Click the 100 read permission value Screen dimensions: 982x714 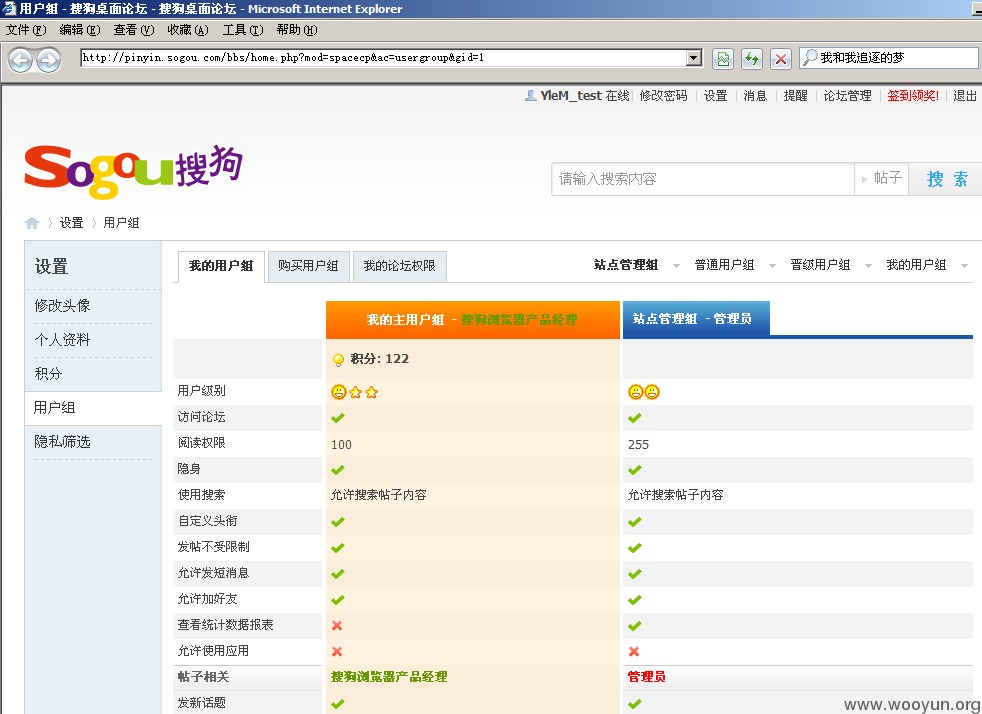pos(341,445)
